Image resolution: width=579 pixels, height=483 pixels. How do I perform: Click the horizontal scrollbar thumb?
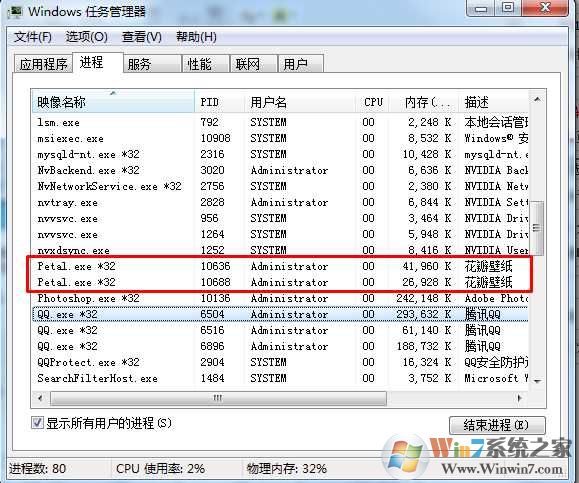pos(218,398)
